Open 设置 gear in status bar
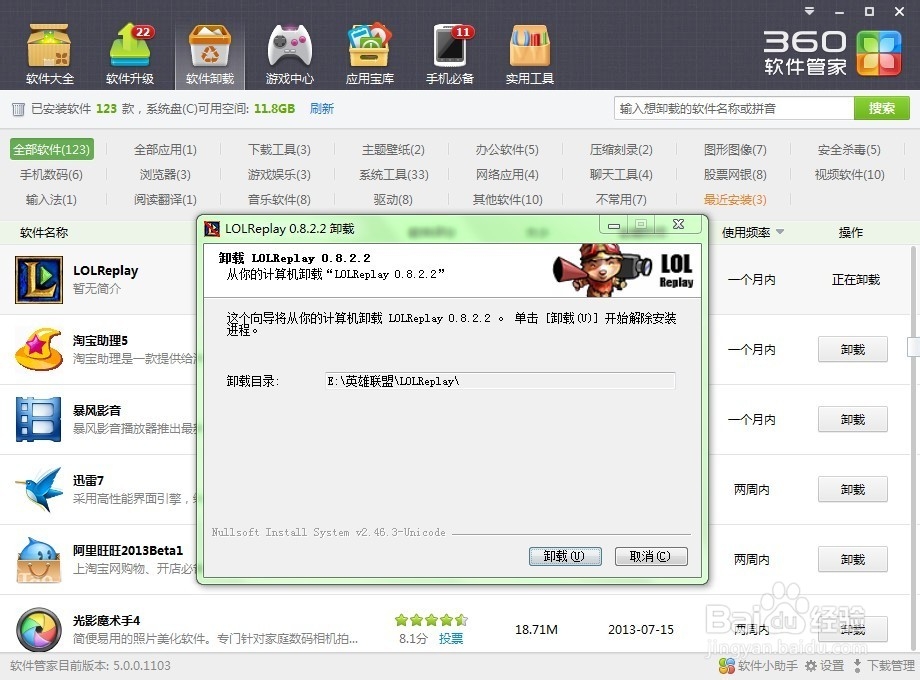Screen dimensions: 920x680 pos(824,666)
